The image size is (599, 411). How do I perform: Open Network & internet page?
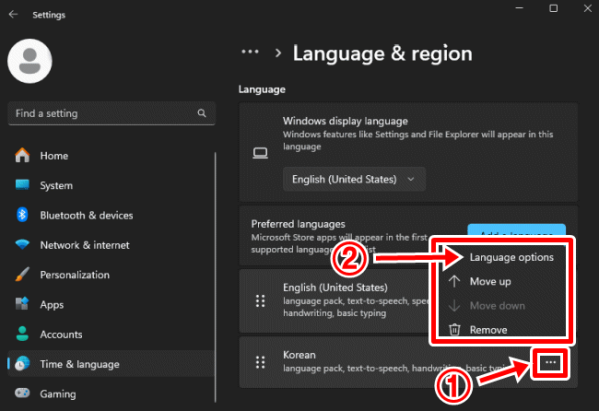coord(84,245)
